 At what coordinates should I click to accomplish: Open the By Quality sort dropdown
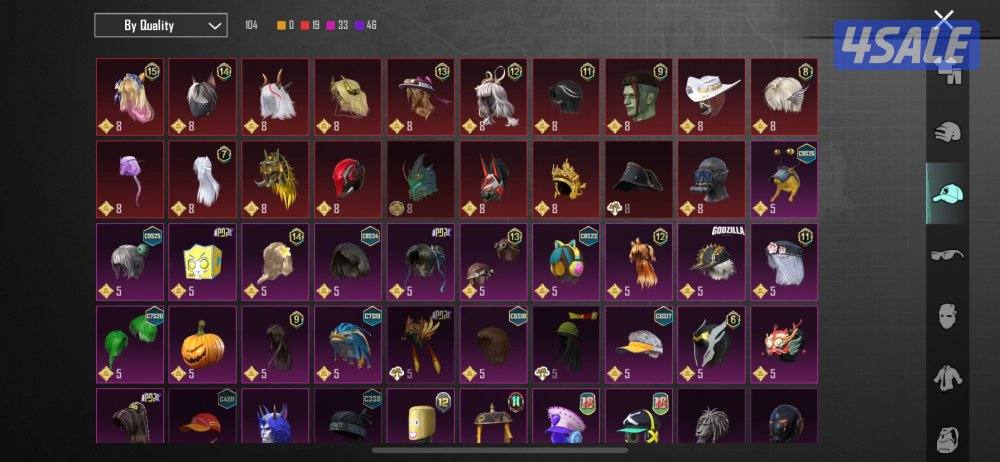click(x=161, y=26)
